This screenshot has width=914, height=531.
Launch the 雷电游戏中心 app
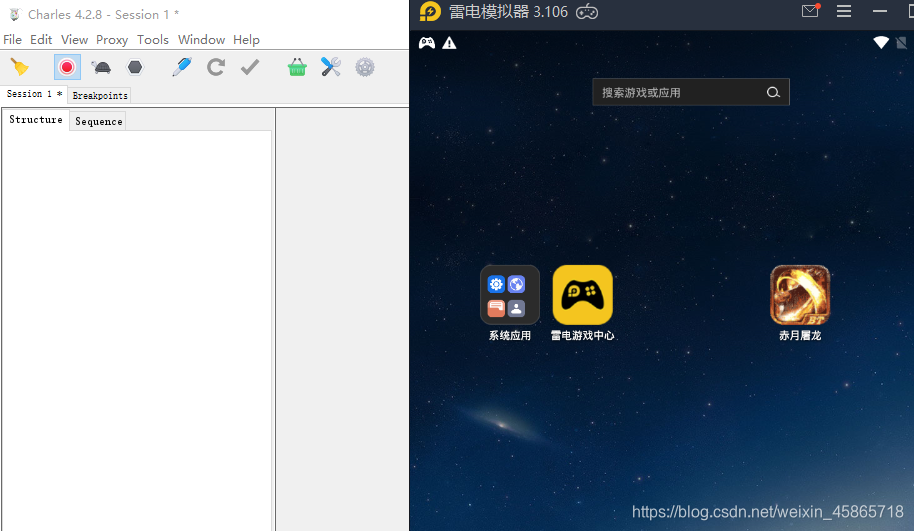pyautogui.click(x=582, y=295)
